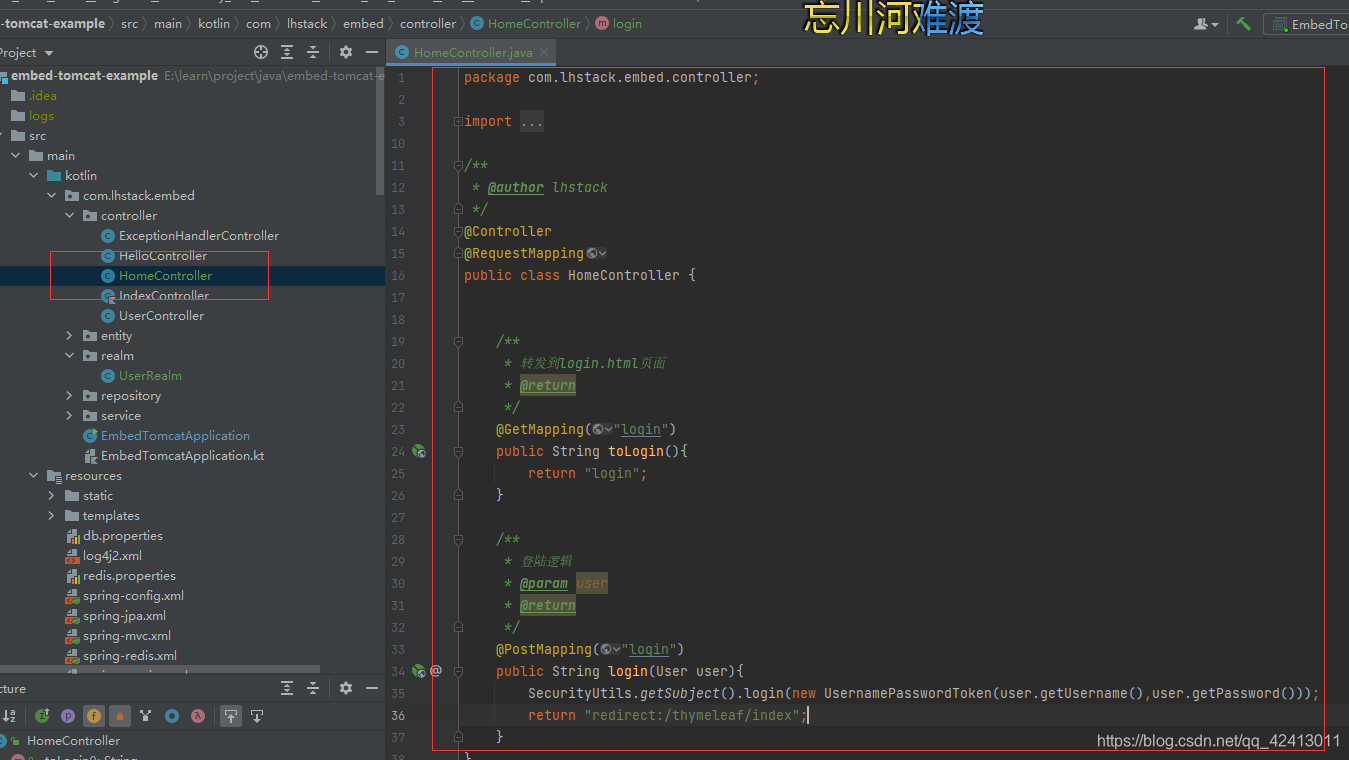Click gutter web icon on line 24
The image size is (1349, 760).
pyautogui.click(x=419, y=452)
